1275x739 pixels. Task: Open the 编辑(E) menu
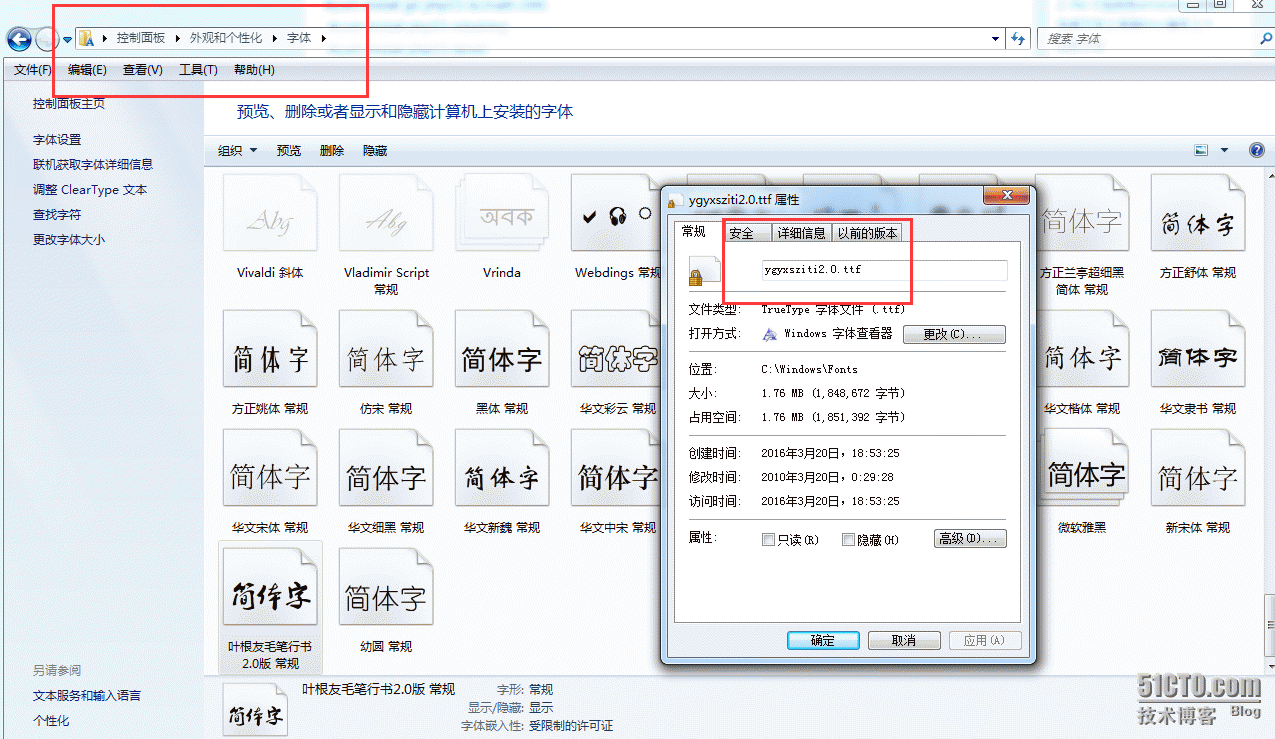pyautogui.click(x=87, y=70)
